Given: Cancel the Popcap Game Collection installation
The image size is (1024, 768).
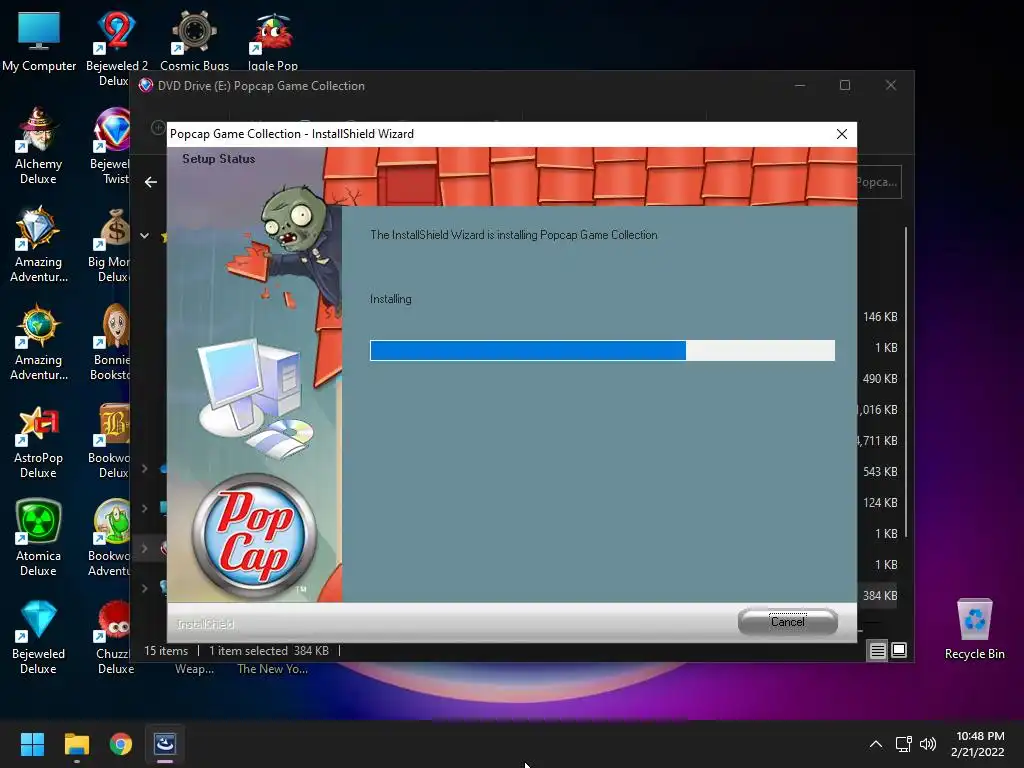Looking at the screenshot, I should [788, 622].
